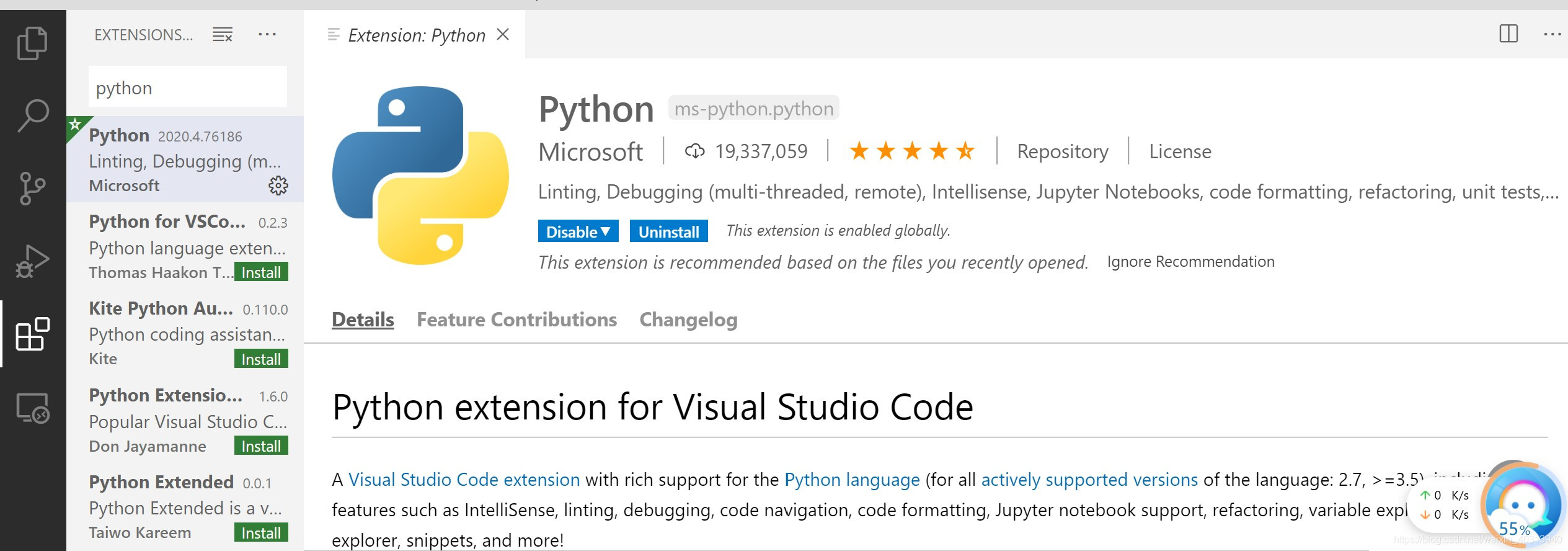
Task: Open the Explorer view in activity bar
Action: pyautogui.click(x=32, y=43)
